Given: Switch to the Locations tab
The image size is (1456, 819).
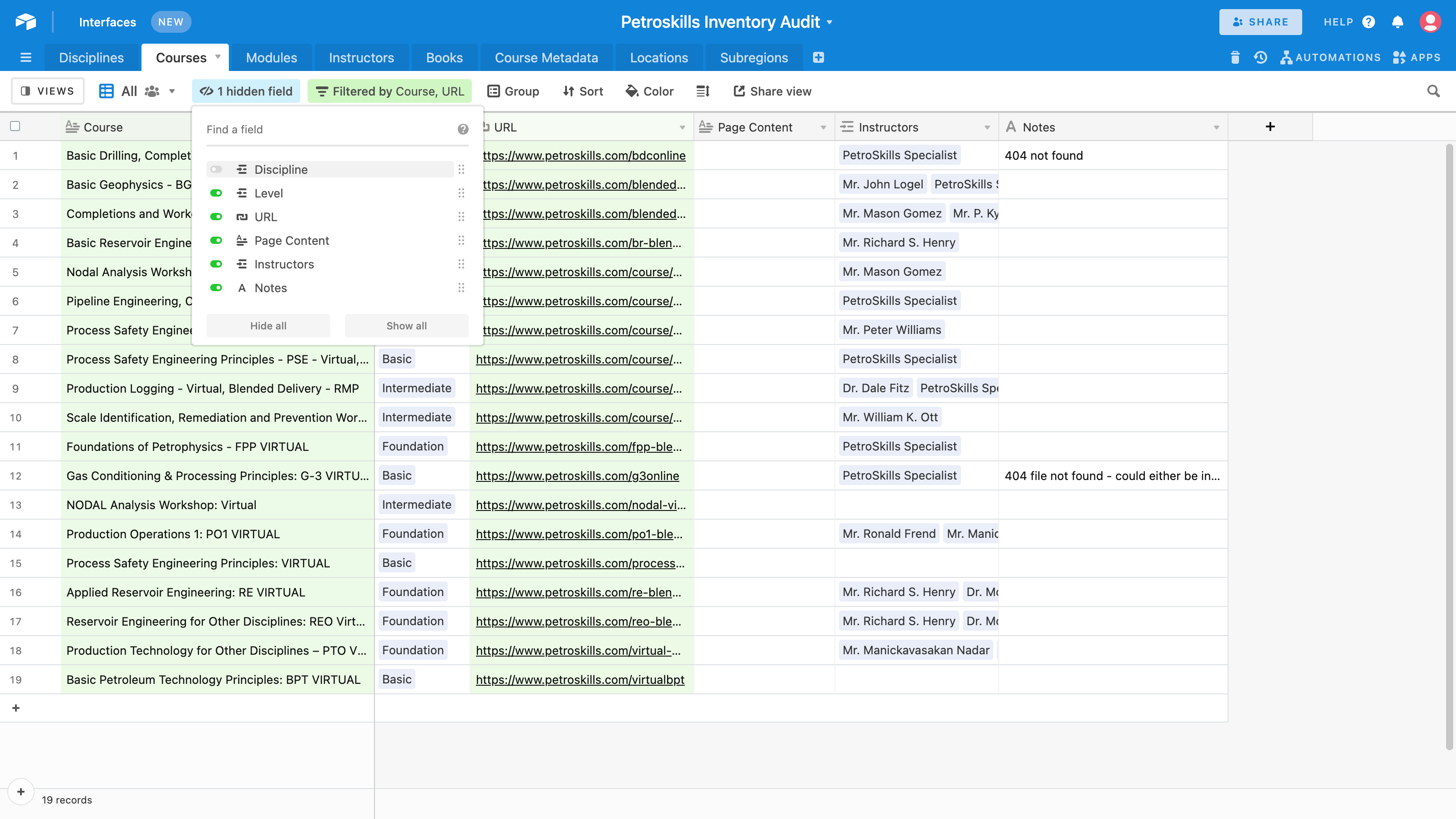Looking at the screenshot, I should (x=658, y=58).
